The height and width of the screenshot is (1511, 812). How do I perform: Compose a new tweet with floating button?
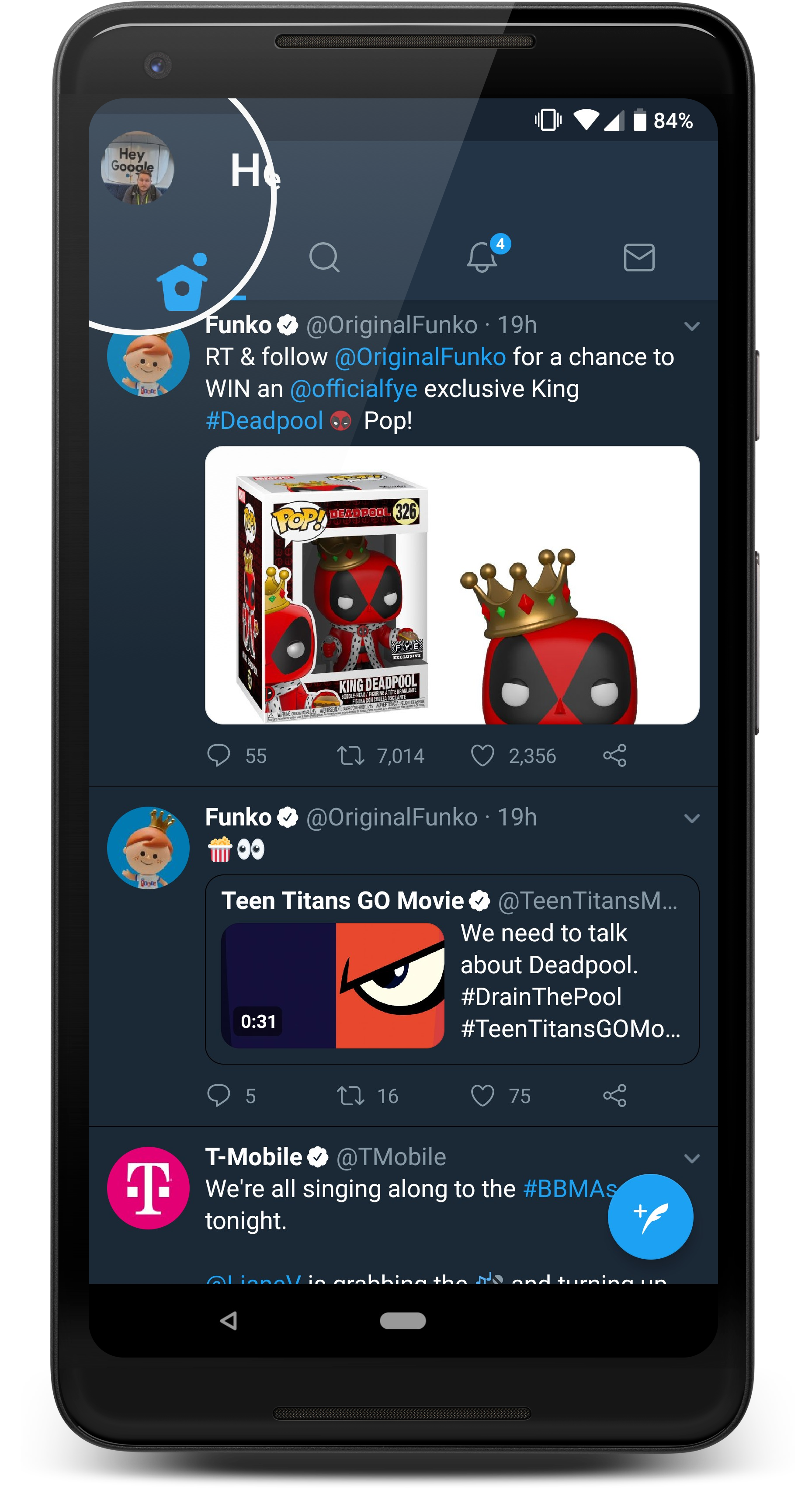click(x=650, y=1217)
